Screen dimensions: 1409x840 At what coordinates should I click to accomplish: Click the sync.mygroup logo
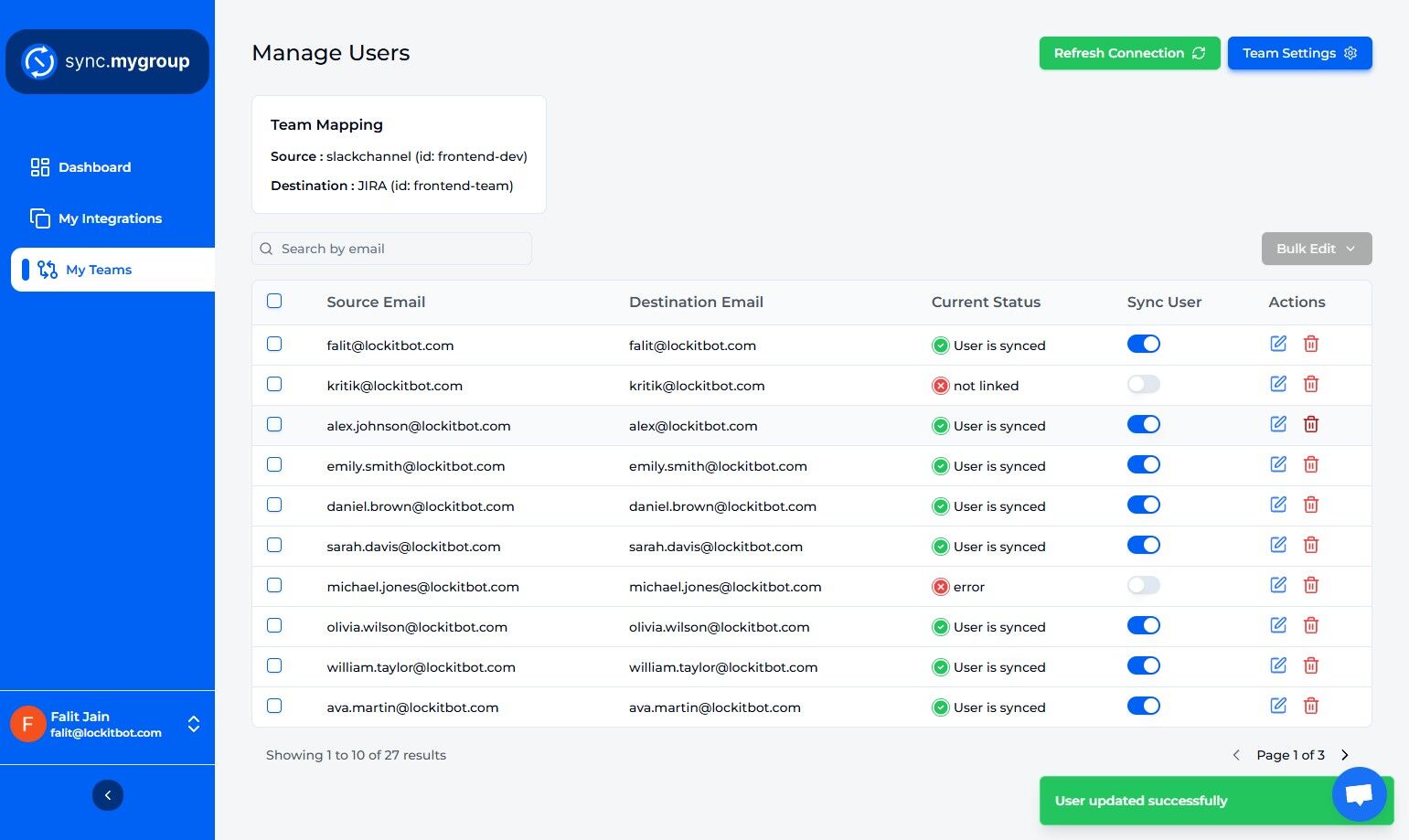tap(107, 61)
